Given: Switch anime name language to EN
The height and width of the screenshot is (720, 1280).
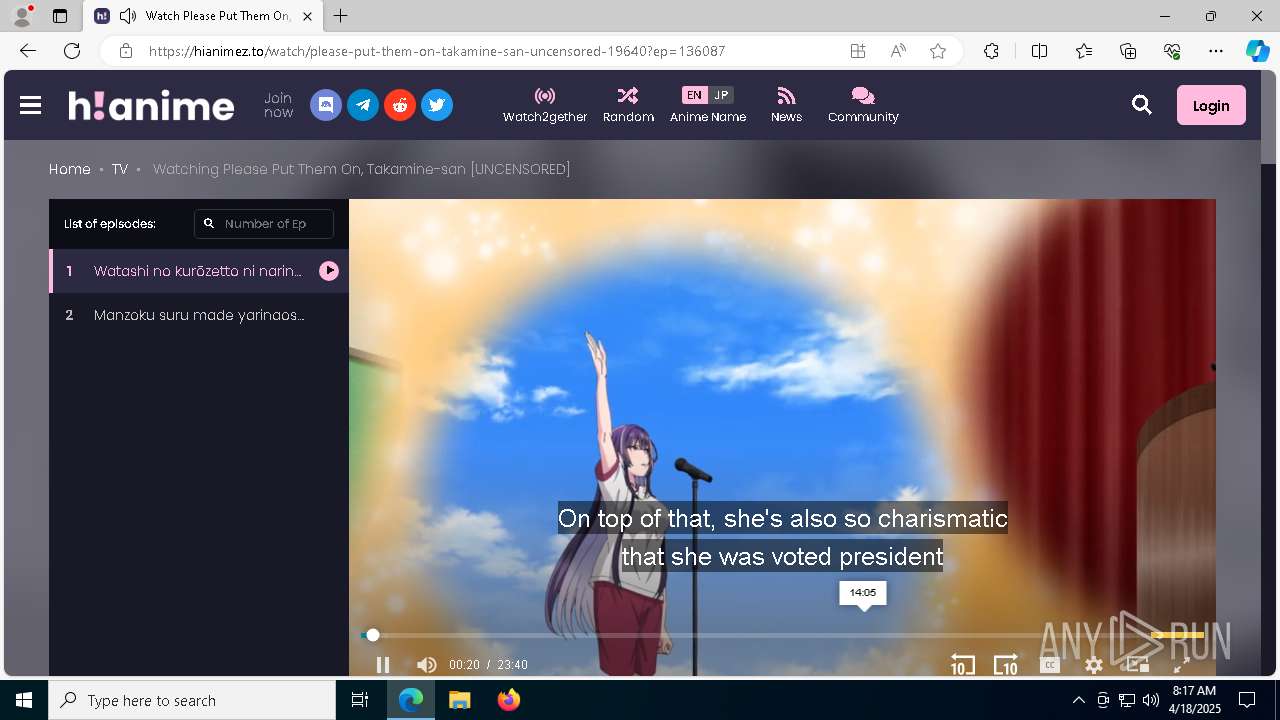Looking at the screenshot, I should [694, 95].
